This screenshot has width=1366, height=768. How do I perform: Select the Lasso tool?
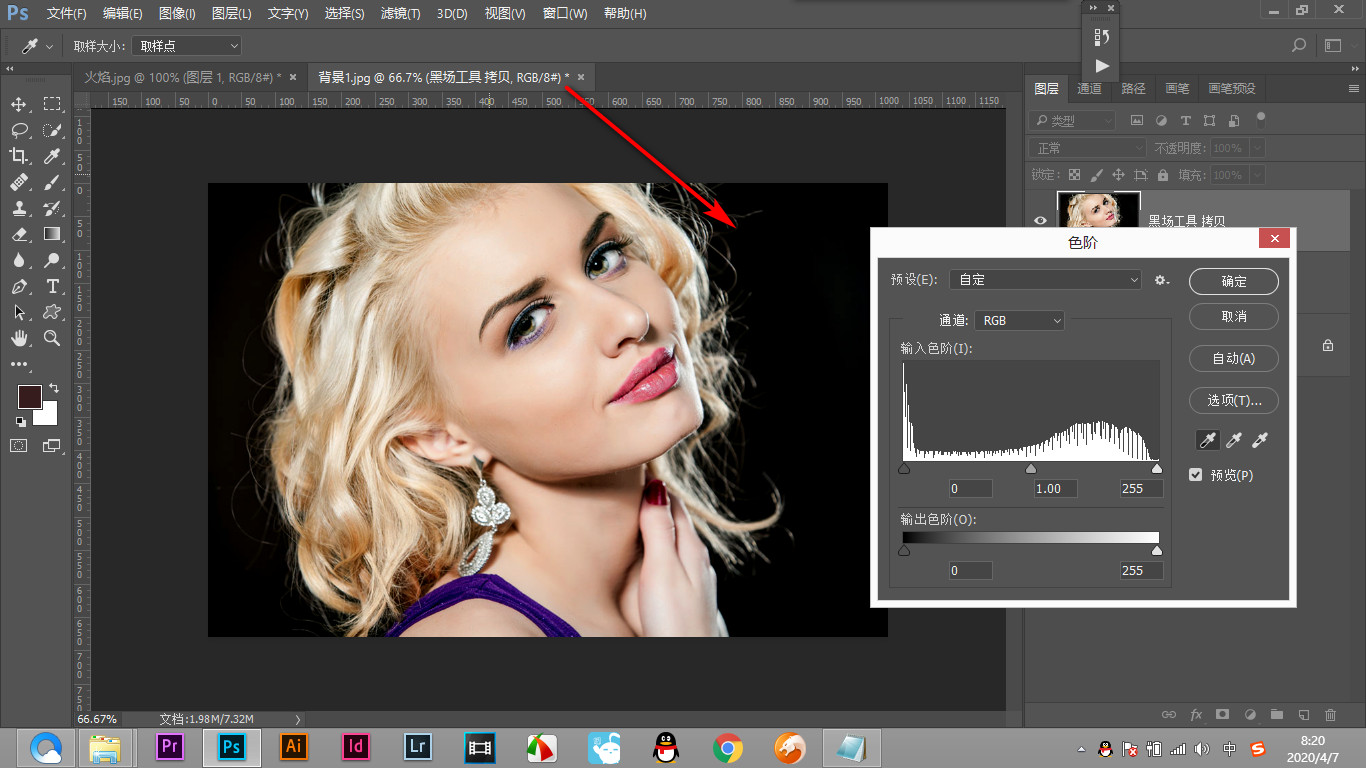click(19, 130)
